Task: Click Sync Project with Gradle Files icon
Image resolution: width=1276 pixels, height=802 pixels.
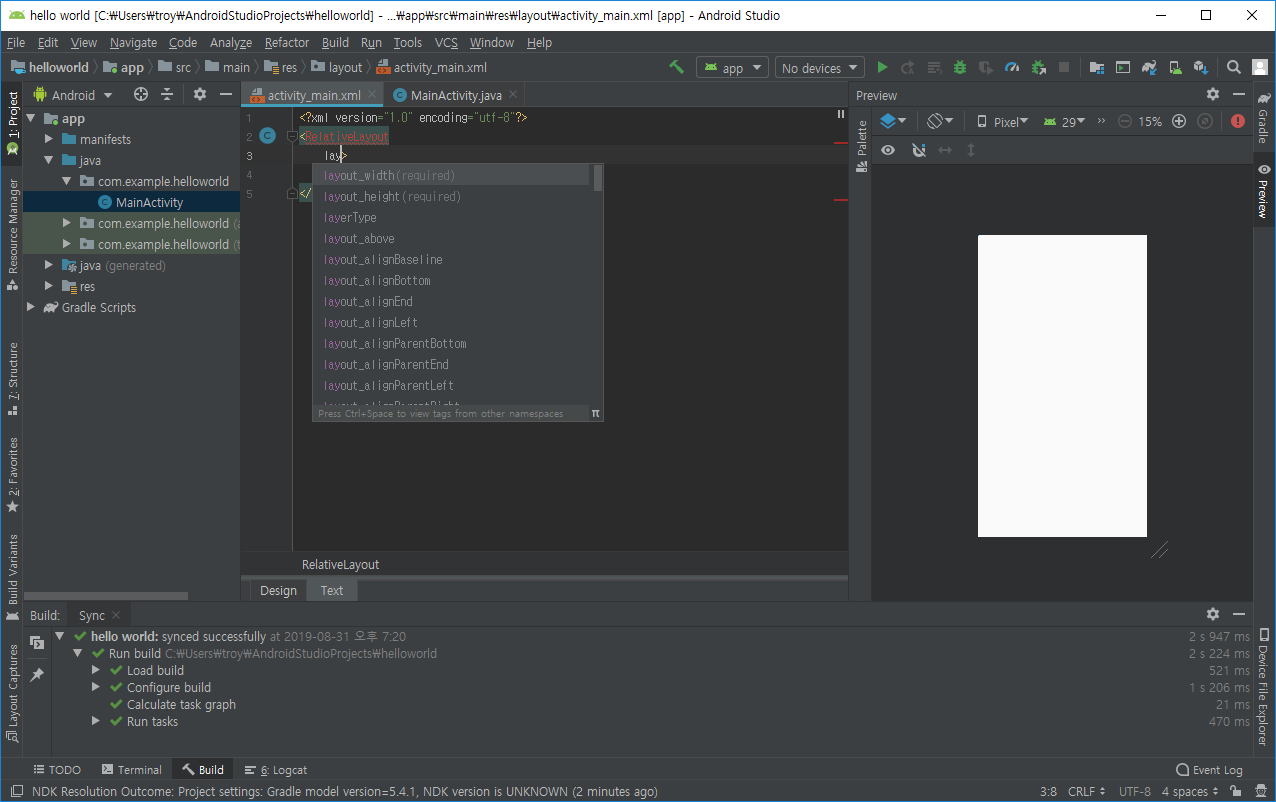Action: (x=1149, y=67)
